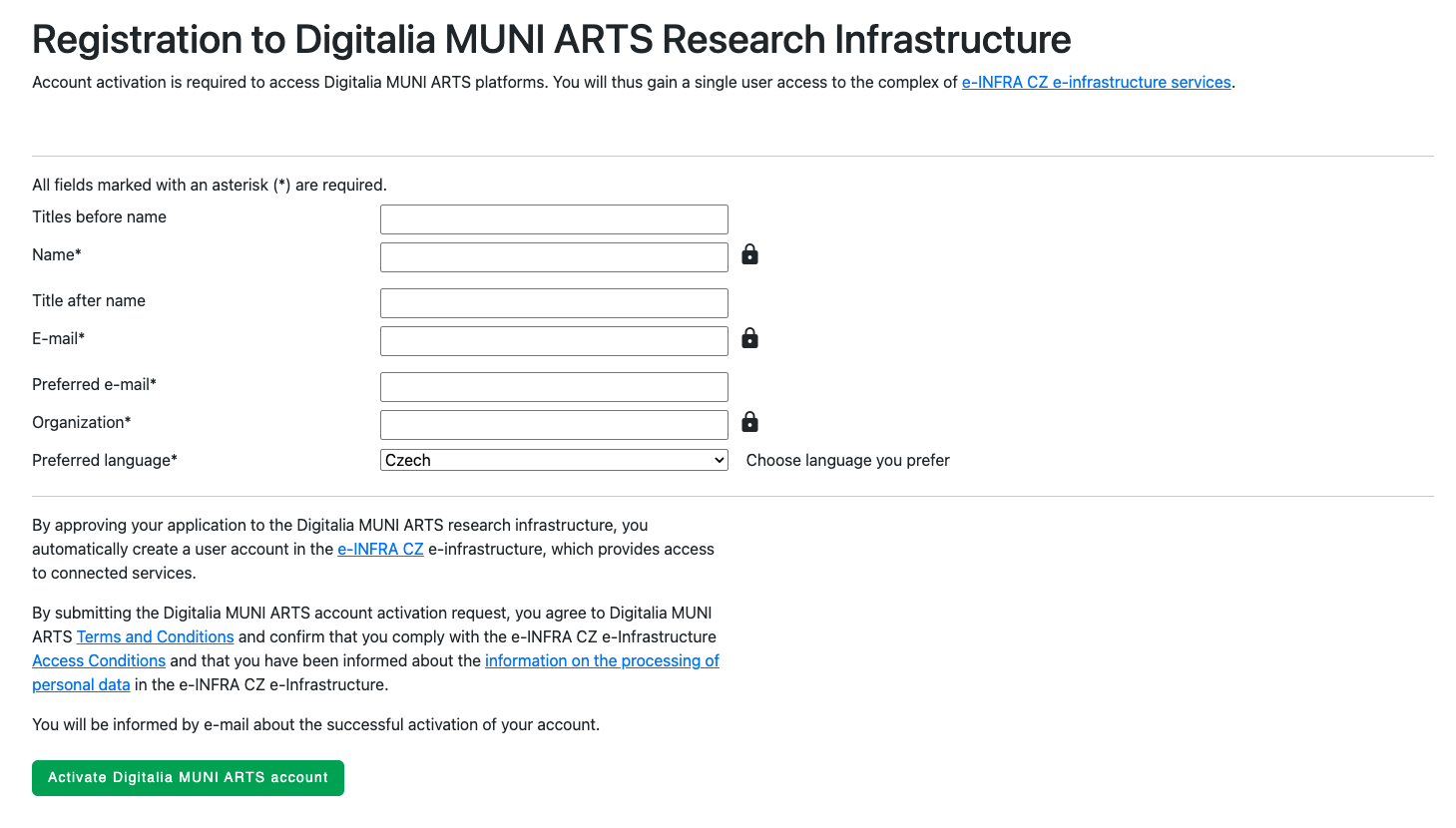The height and width of the screenshot is (828, 1456).
Task: Click the Preferred e-mail input field
Action: click(554, 387)
